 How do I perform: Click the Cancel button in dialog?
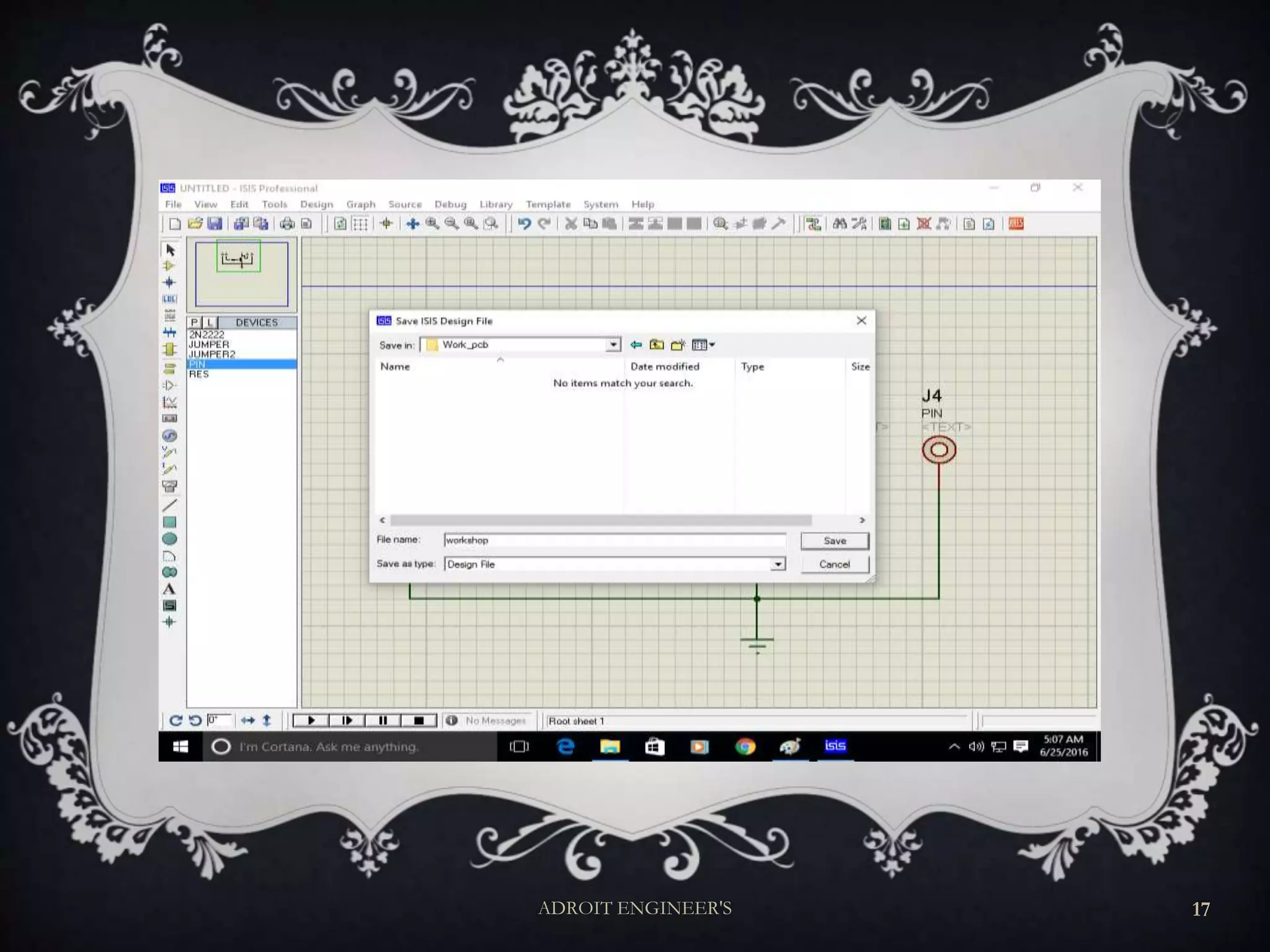coord(835,564)
